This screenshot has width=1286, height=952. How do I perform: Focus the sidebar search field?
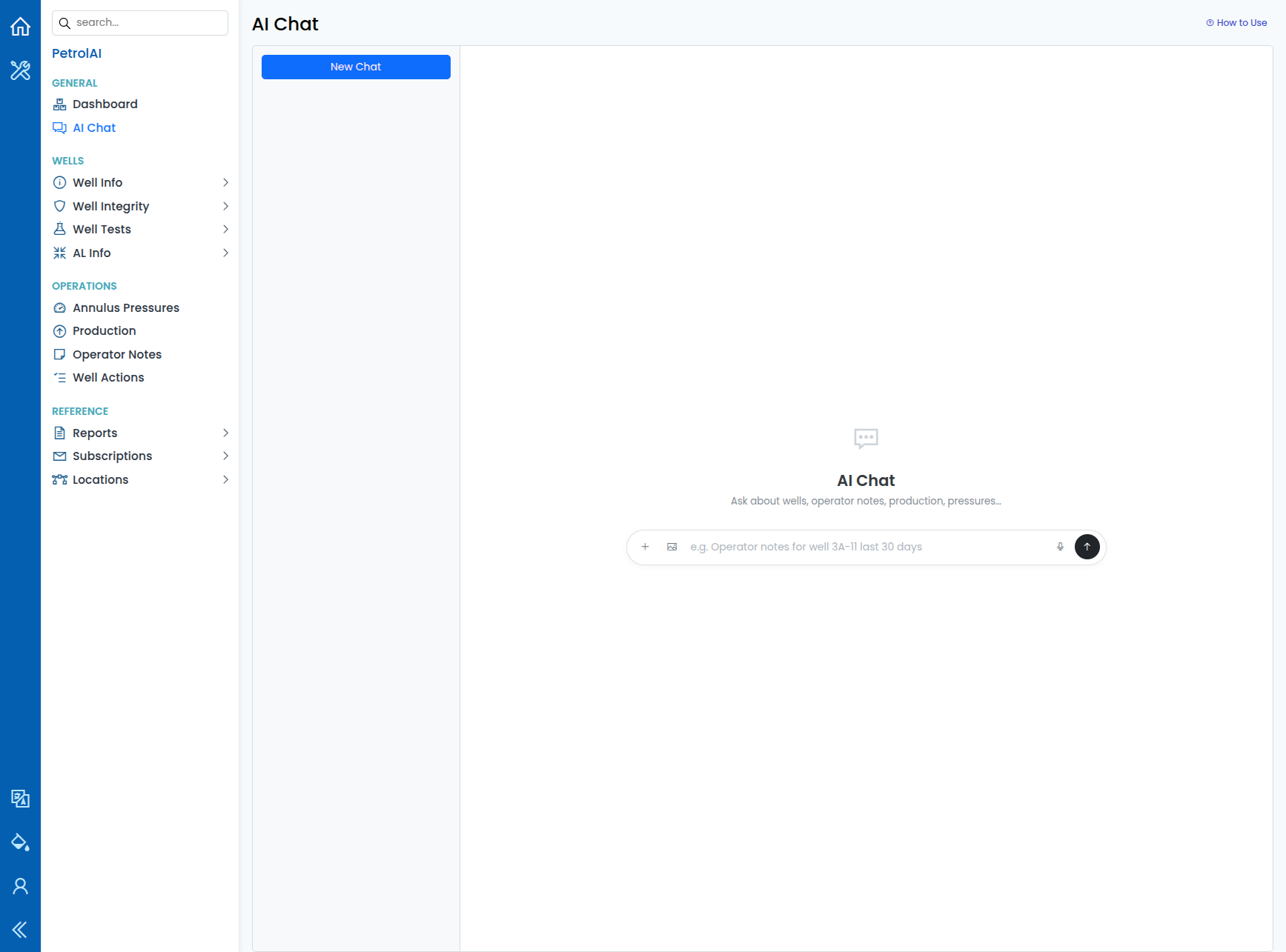click(x=140, y=23)
